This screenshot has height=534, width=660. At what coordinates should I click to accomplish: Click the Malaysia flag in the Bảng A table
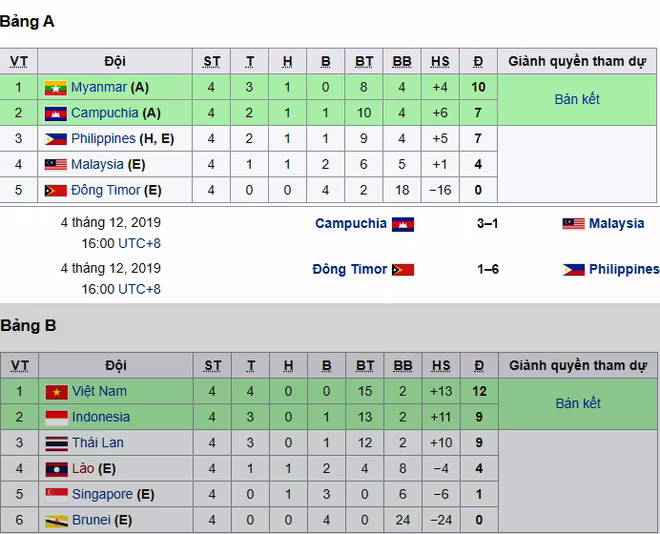click(56, 165)
